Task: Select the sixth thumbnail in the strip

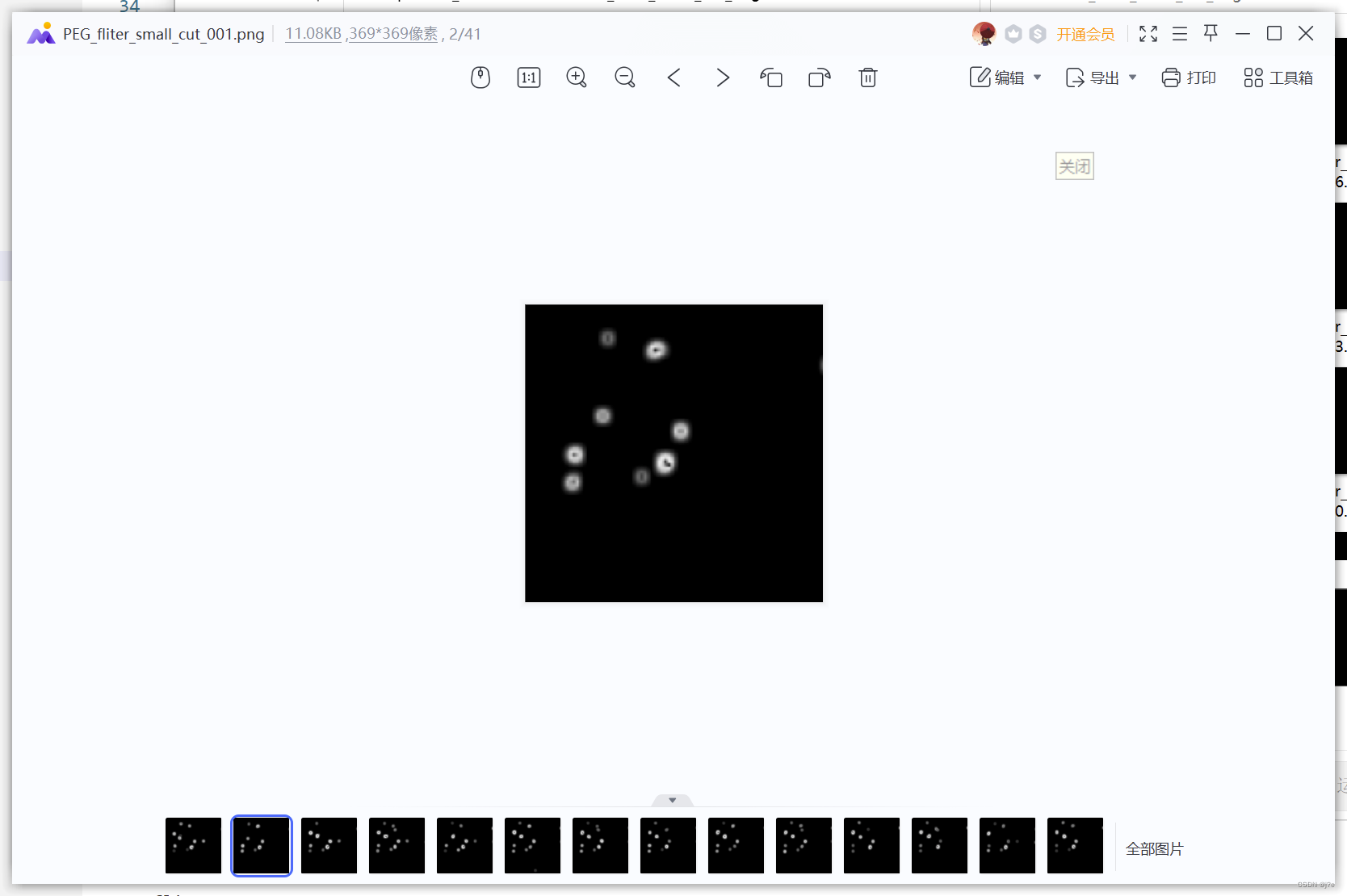Action: pyautogui.click(x=532, y=845)
